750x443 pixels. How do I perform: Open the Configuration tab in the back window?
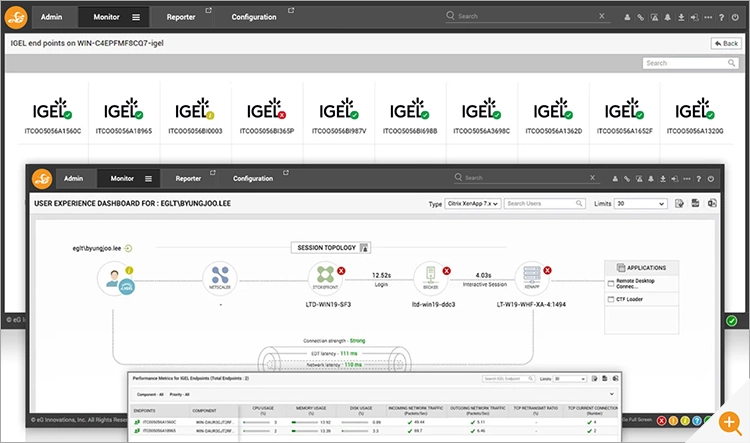click(254, 17)
